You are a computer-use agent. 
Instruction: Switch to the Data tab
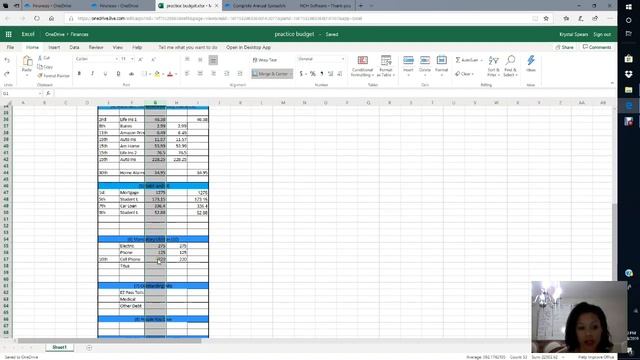point(74,47)
